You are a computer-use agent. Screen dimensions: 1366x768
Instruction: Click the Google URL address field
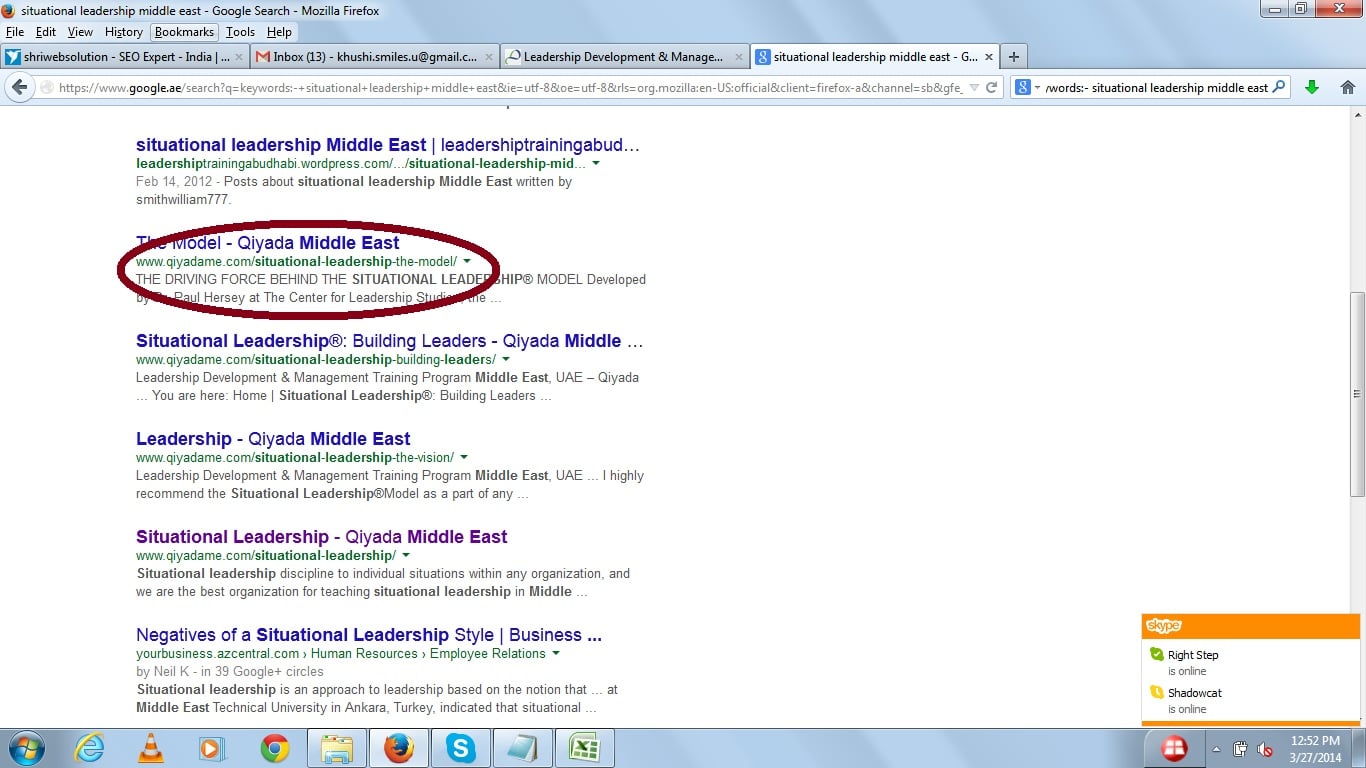(x=510, y=88)
